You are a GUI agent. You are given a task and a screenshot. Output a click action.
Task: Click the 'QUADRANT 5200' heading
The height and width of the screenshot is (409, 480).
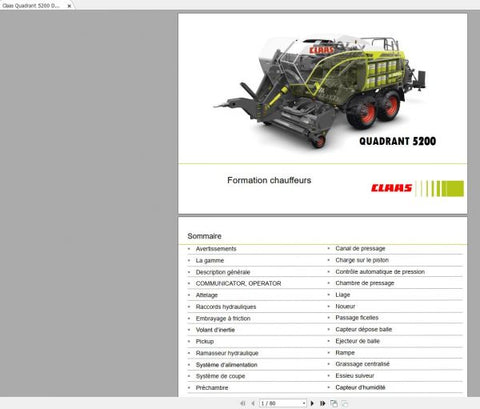point(397,141)
